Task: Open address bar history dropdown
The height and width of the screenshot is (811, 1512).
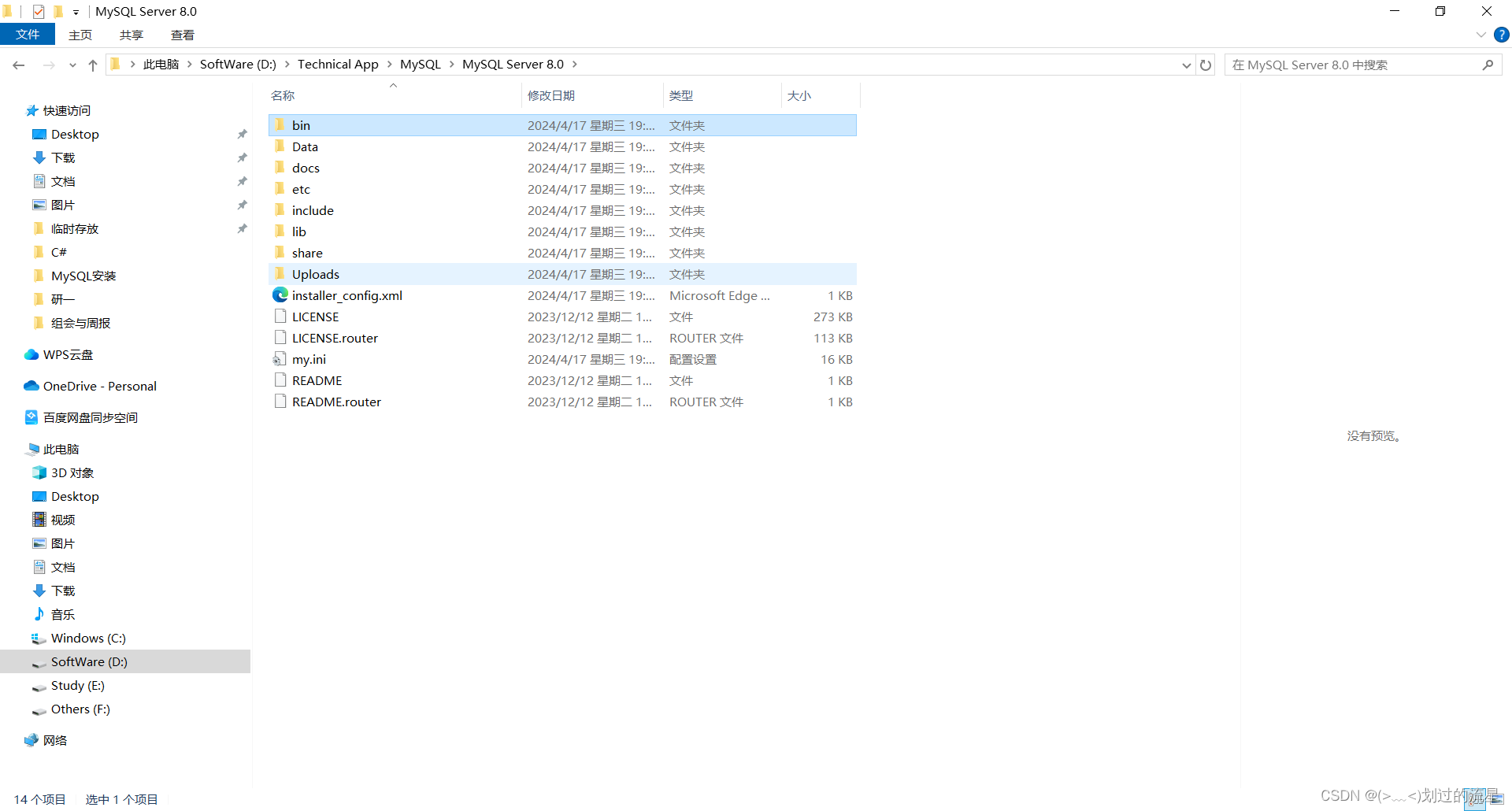Action: click(x=1187, y=65)
